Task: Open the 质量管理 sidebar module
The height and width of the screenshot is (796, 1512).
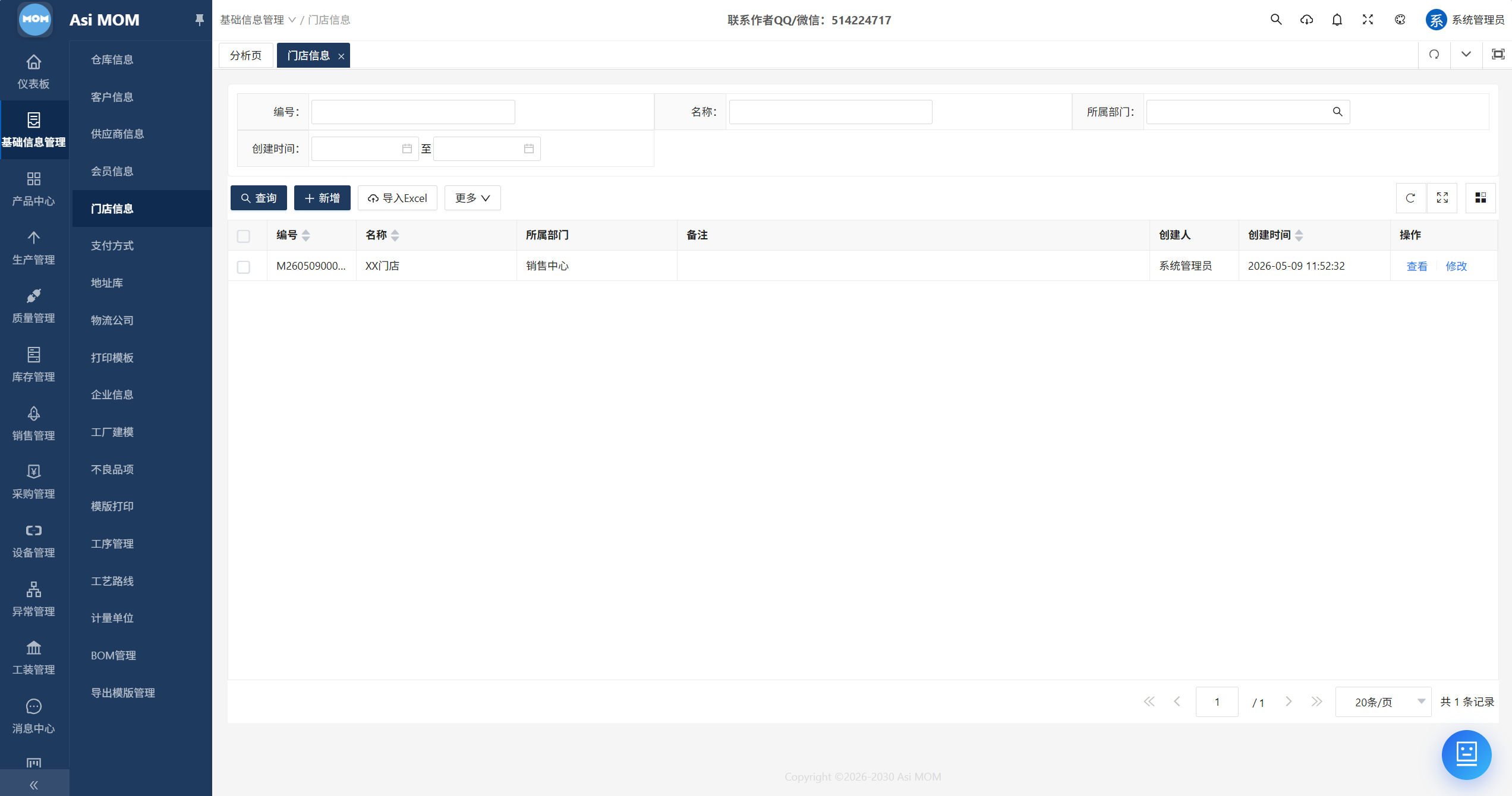Action: [x=34, y=305]
